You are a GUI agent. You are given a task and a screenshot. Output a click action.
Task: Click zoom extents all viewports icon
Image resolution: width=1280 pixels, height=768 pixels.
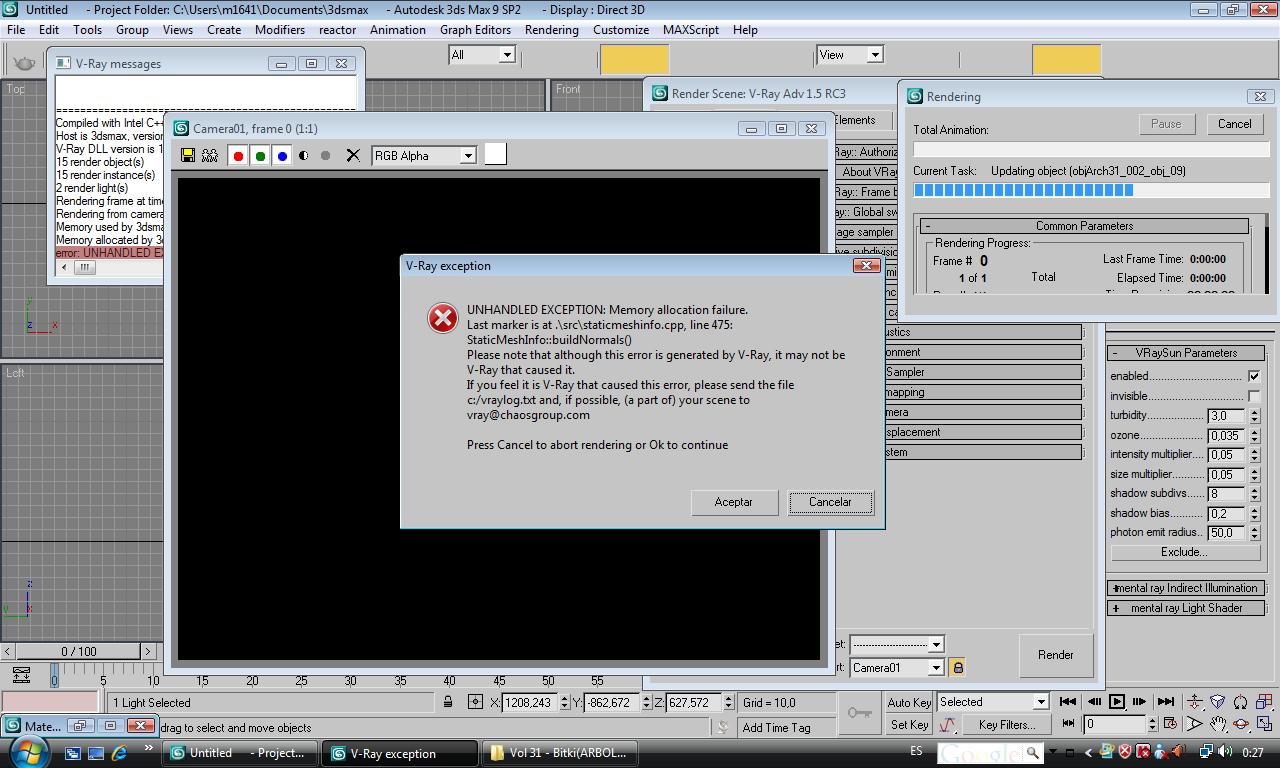point(1264,702)
